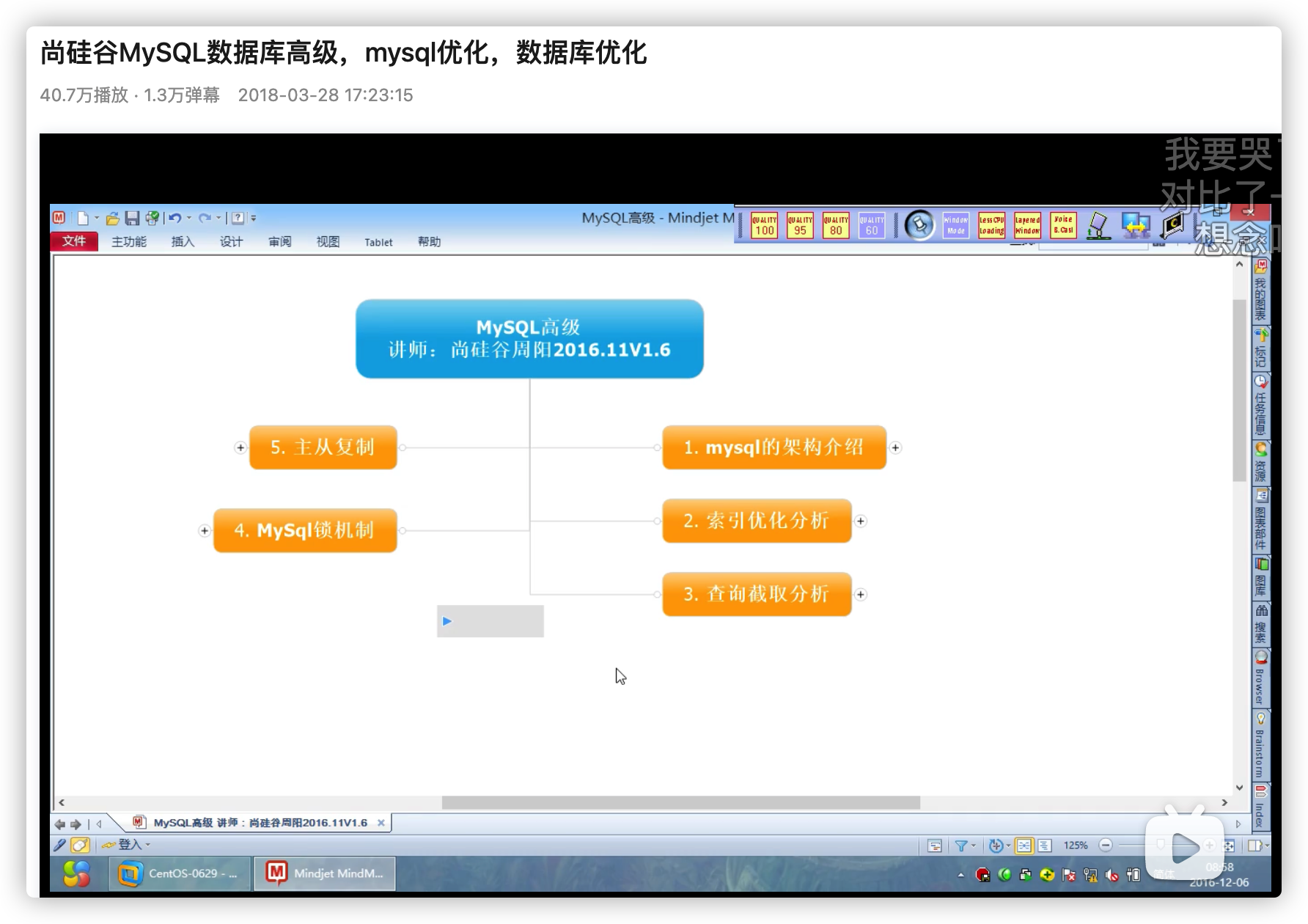1308x924 pixels.
Task: Open the 图库 library sidebar panel
Action: point(1260,577)
